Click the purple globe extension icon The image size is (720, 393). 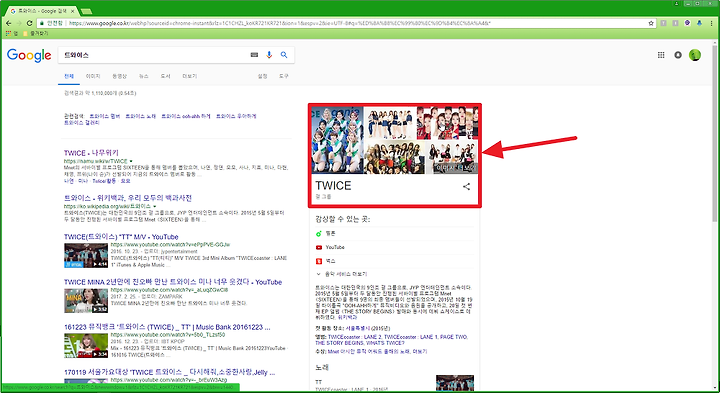point(687,23)
